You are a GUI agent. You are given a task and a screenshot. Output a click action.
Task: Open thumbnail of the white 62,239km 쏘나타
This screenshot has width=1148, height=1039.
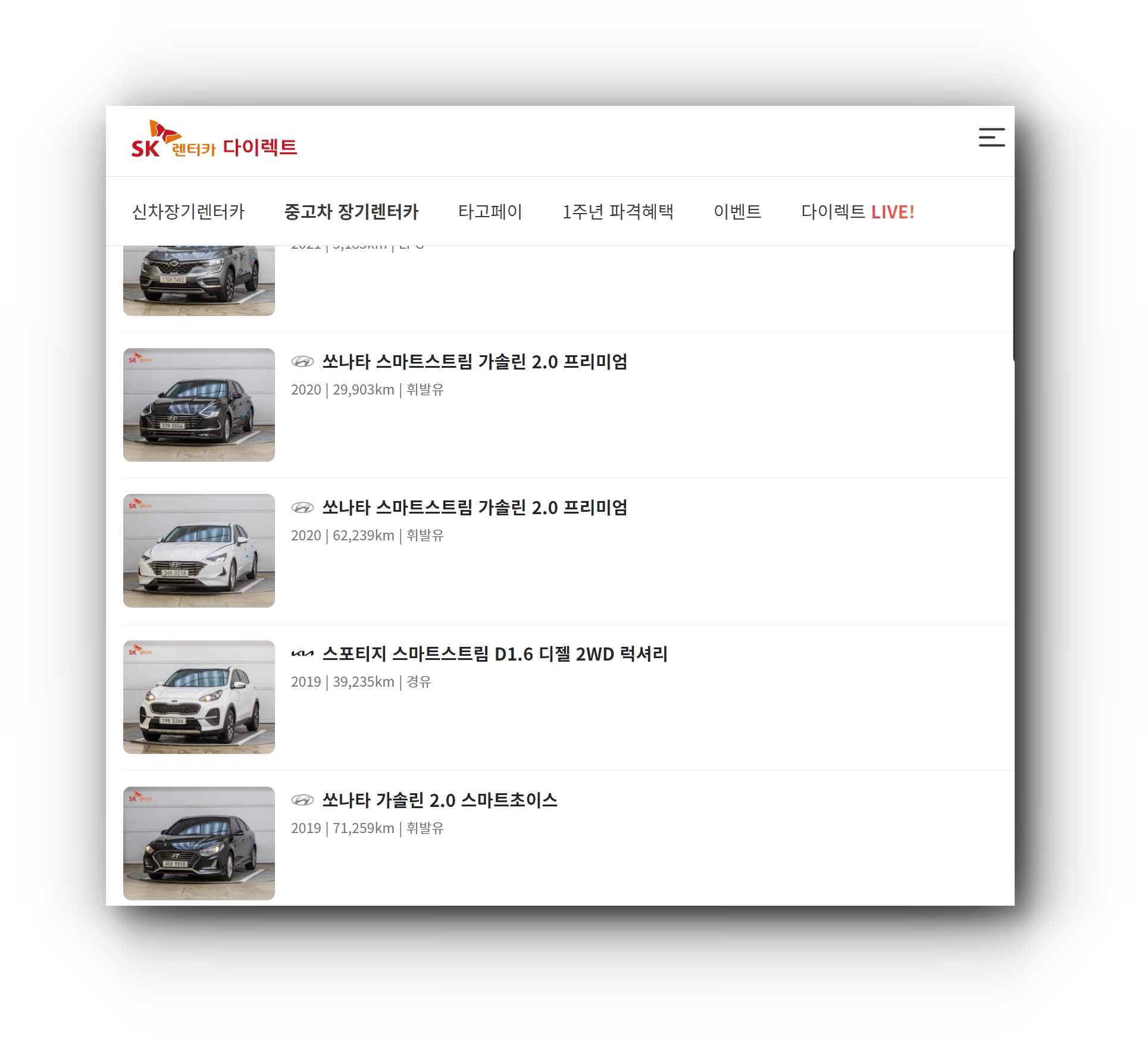click(x=199, y=550)
